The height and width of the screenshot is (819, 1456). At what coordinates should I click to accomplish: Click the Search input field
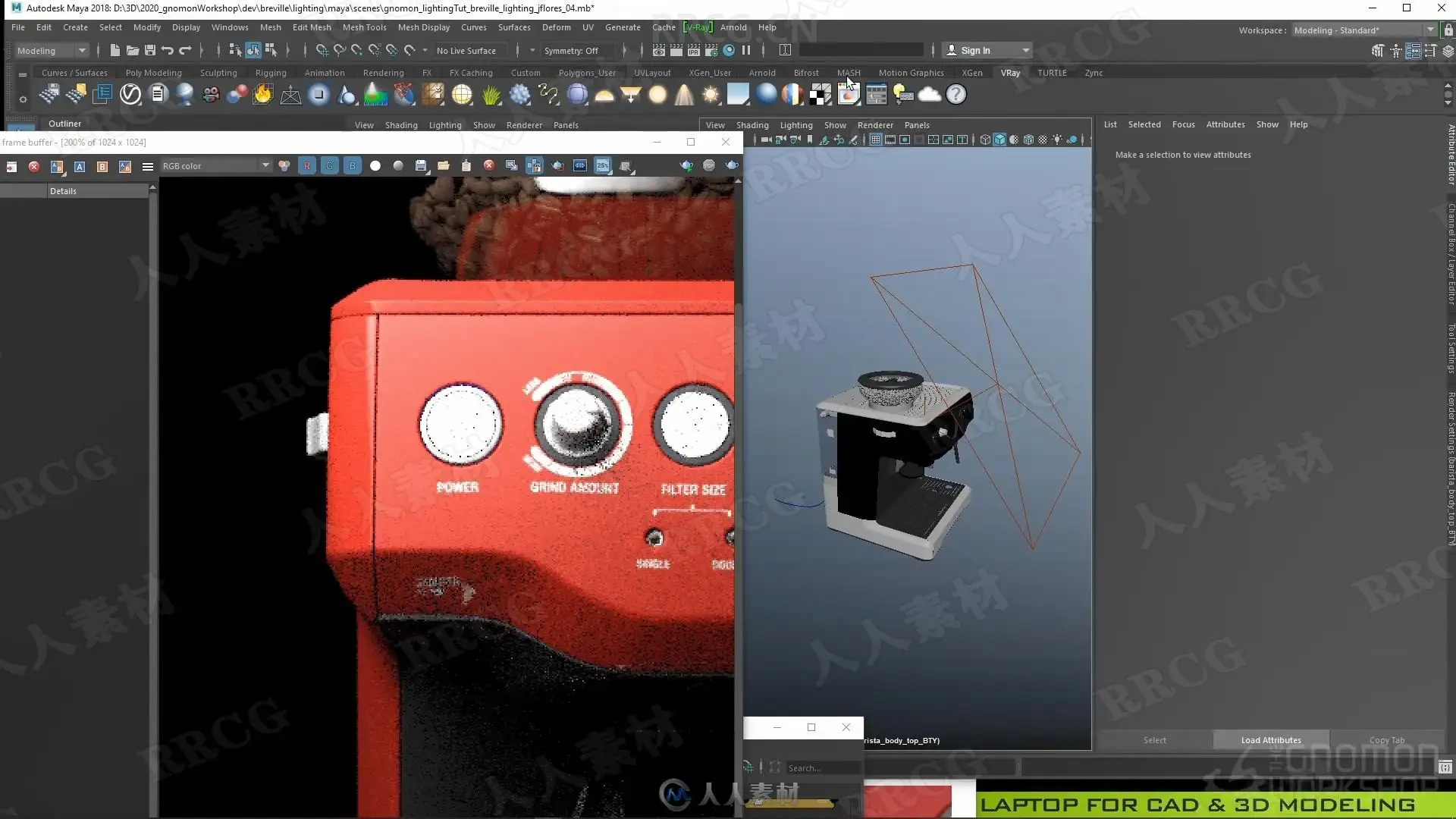[x=823, y=768]
